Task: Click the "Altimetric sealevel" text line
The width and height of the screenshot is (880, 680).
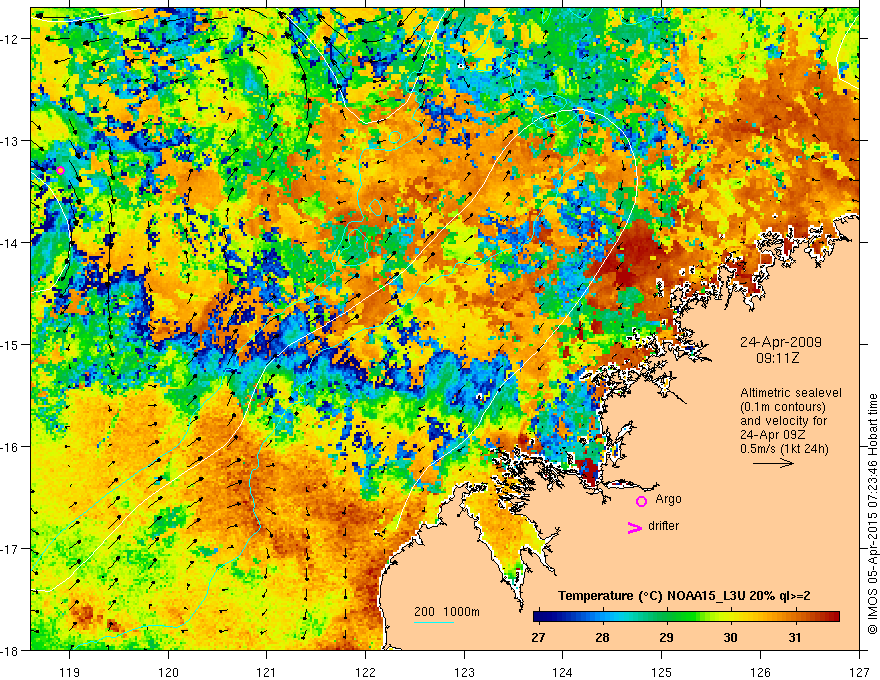Action: 791,393
